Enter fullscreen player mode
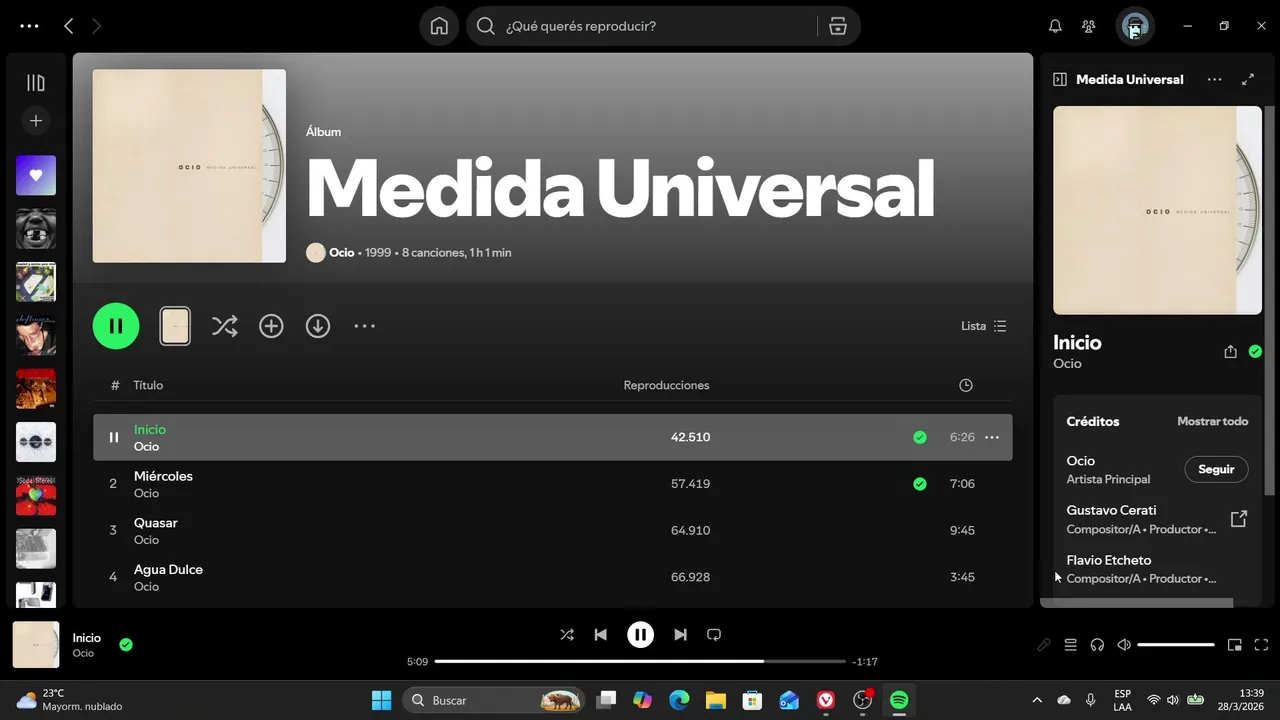 click(1261, 645)
